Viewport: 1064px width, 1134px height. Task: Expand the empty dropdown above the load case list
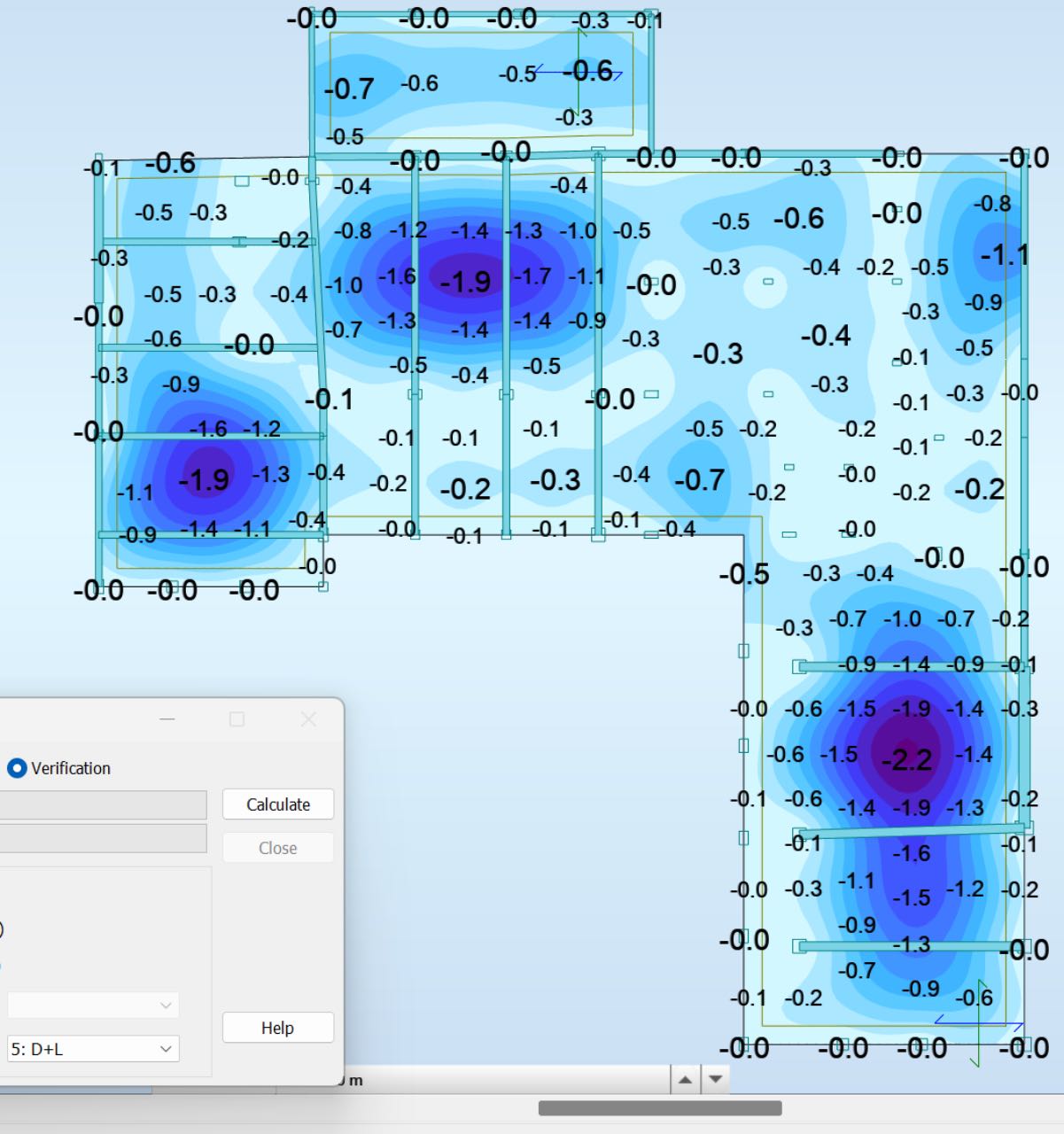tap(93, 1005)
